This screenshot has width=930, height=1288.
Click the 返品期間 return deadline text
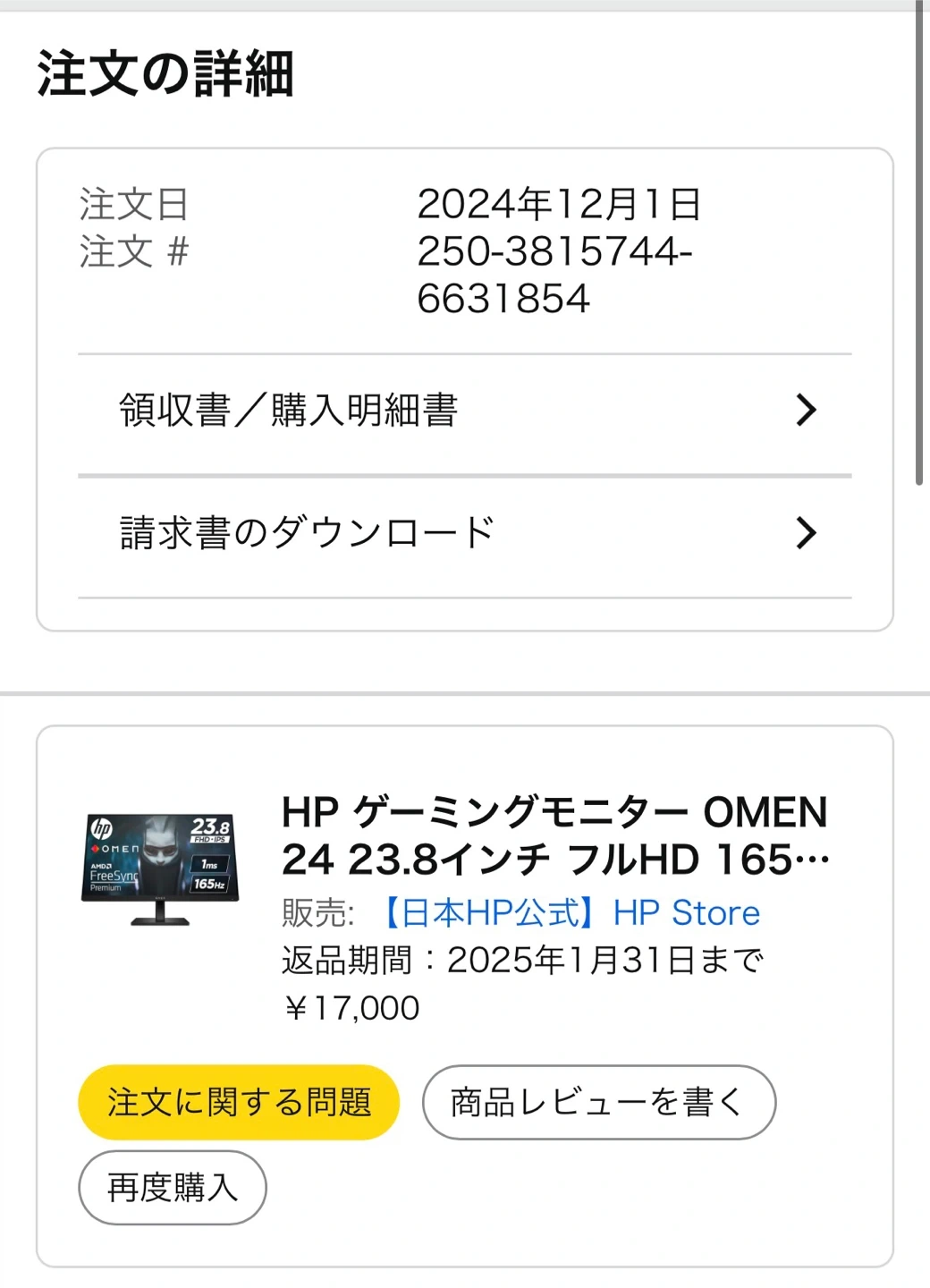coord(522,961)
